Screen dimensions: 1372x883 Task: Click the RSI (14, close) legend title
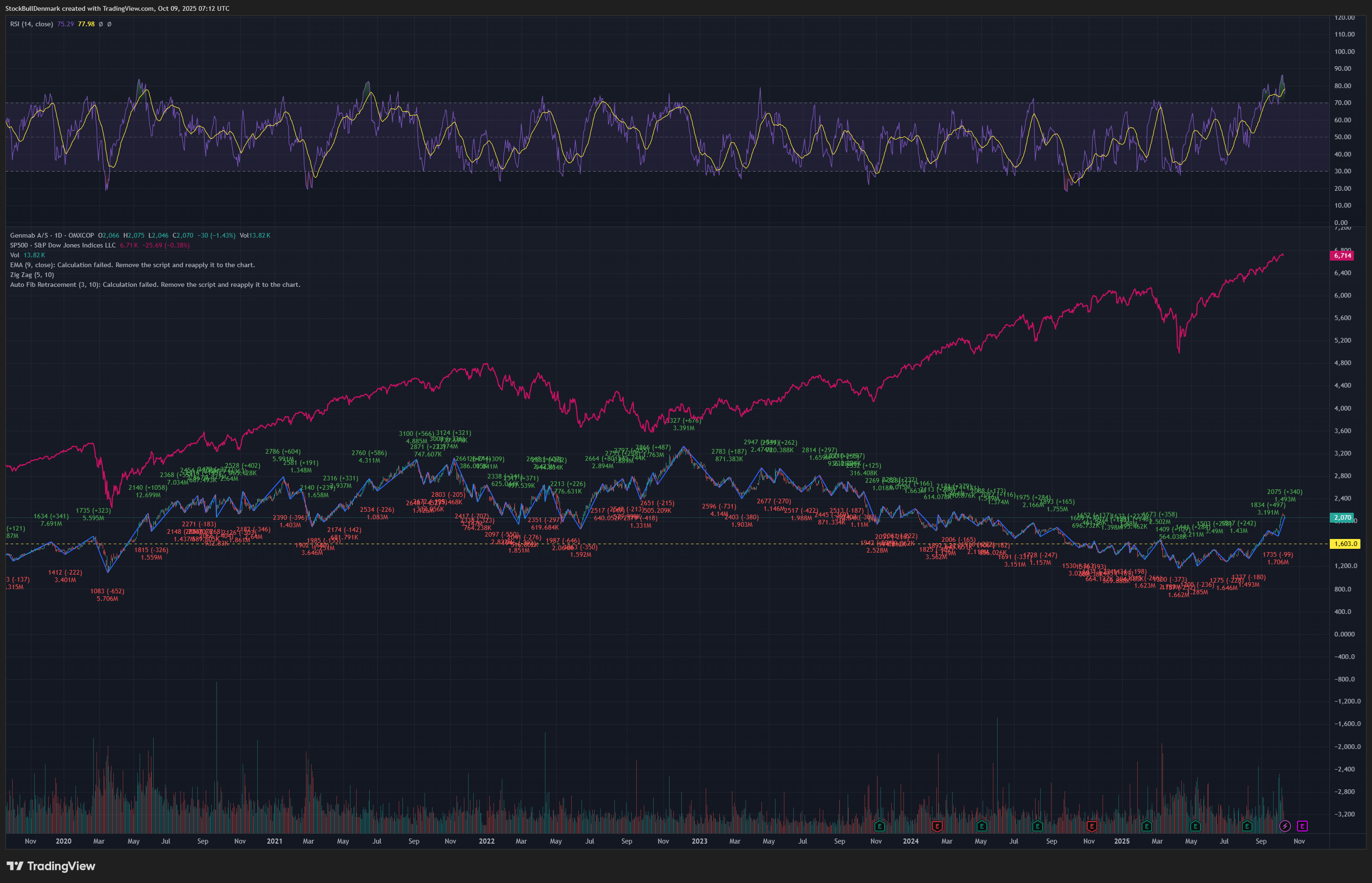click(31, 24)
